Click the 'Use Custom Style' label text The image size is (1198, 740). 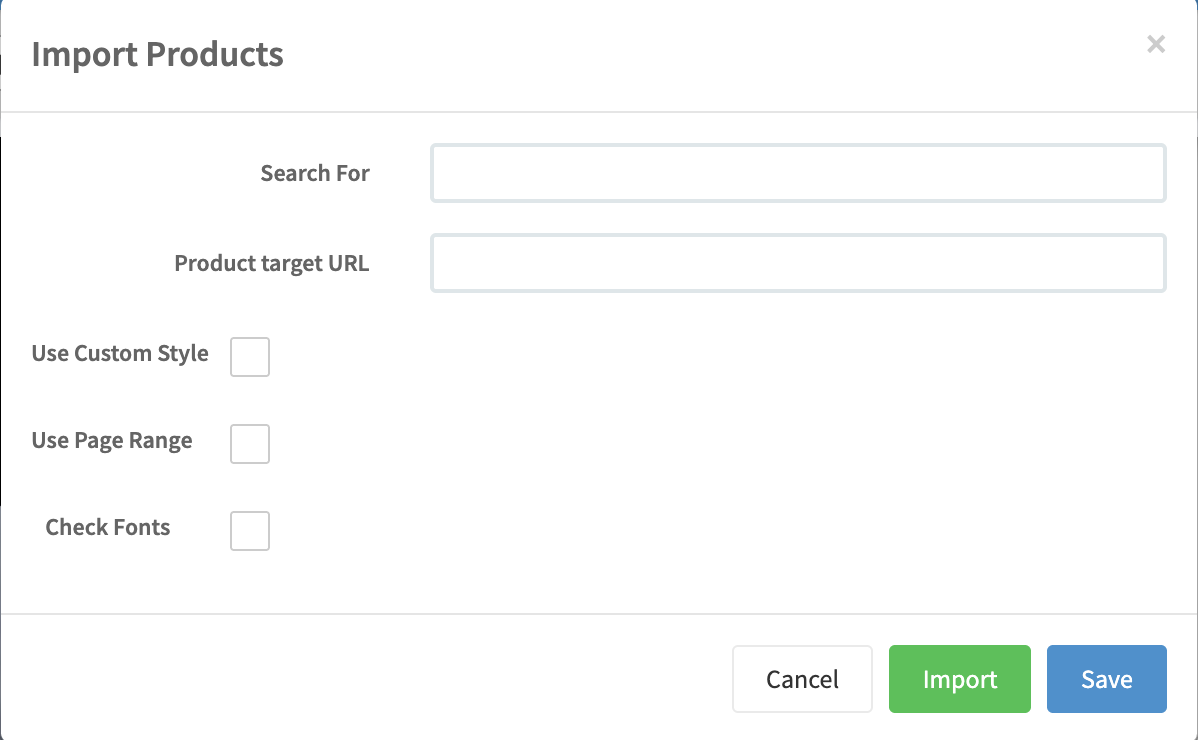[120, 354]
